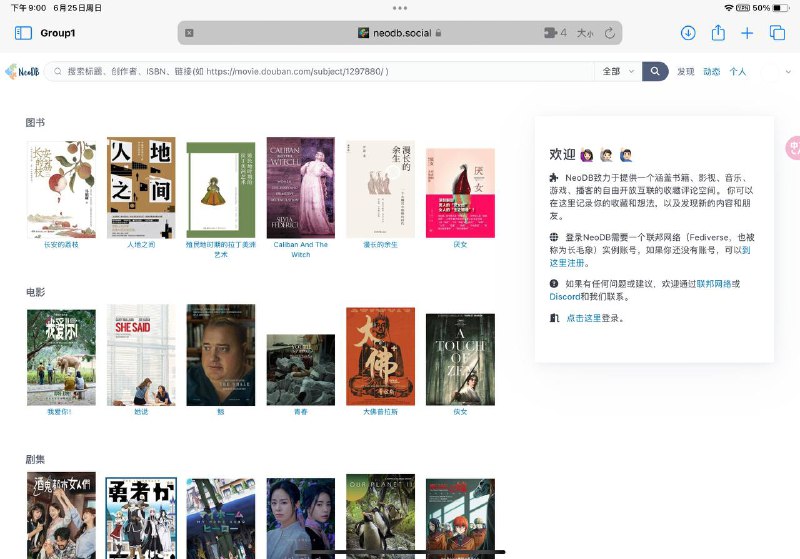Click the Discord contact link
The width and height of the screenshot is (800, 559).
click(564, 297)
